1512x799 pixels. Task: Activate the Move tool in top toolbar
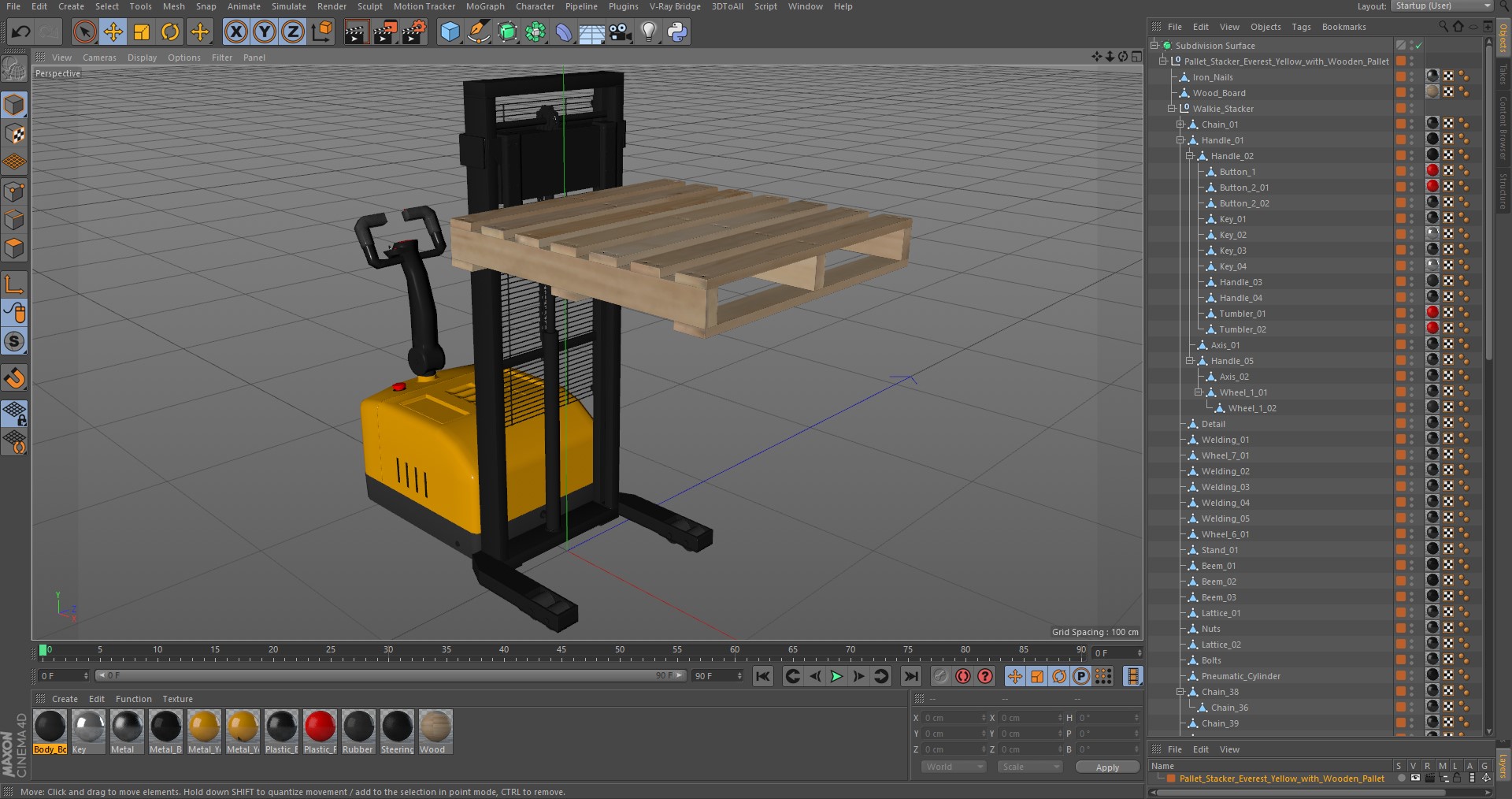113,32
